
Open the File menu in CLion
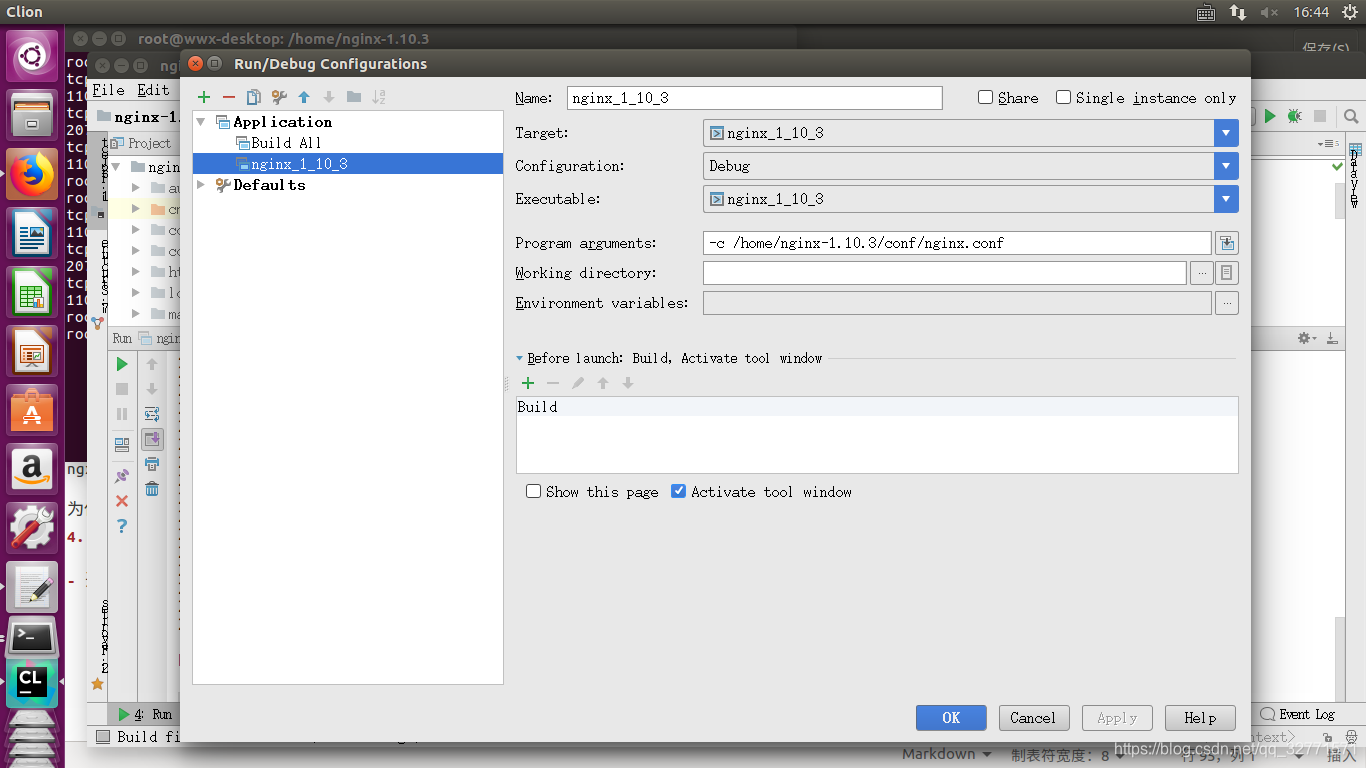point(108,90)
